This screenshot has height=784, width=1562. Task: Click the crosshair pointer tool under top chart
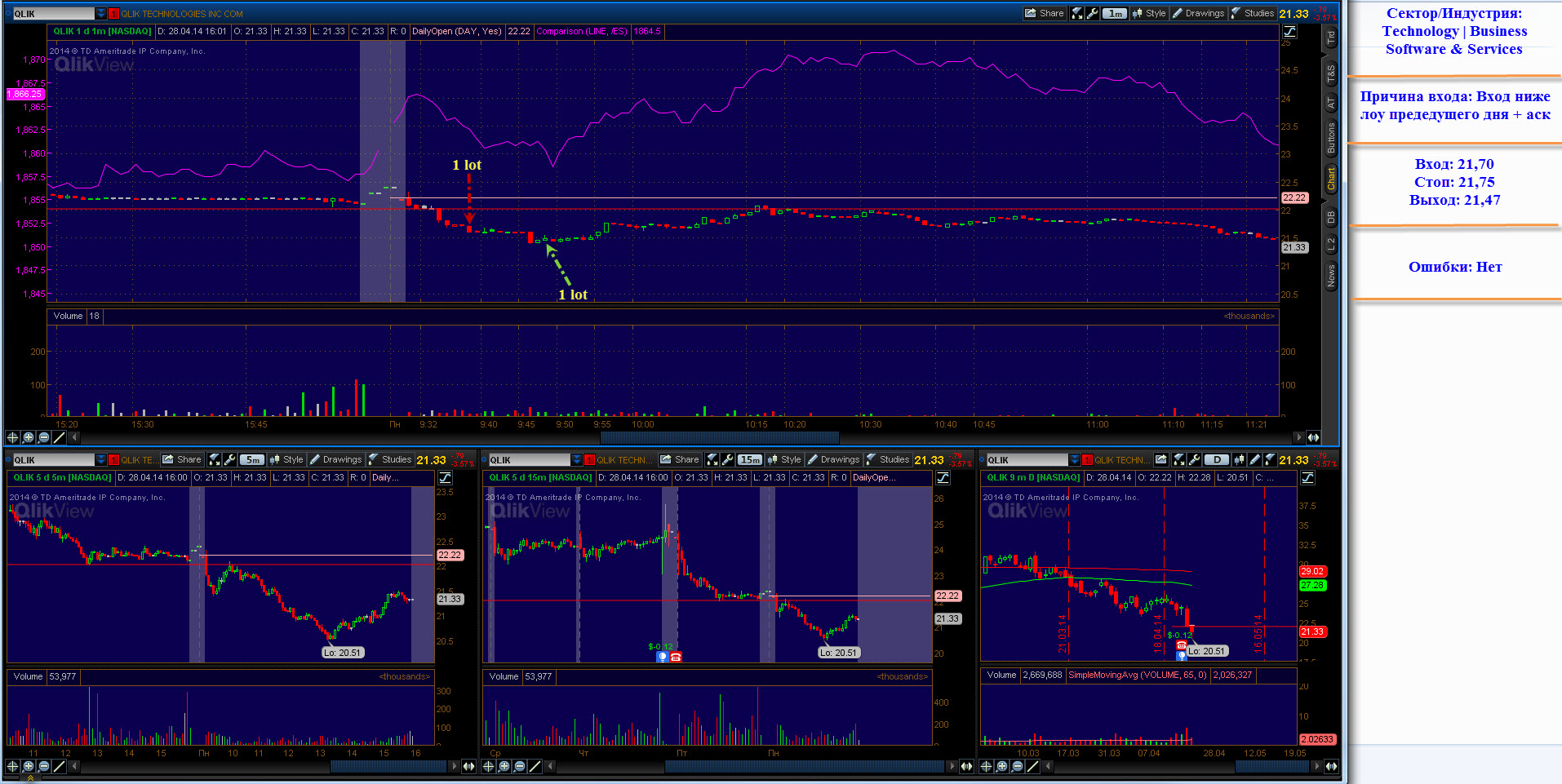[12, 437]
